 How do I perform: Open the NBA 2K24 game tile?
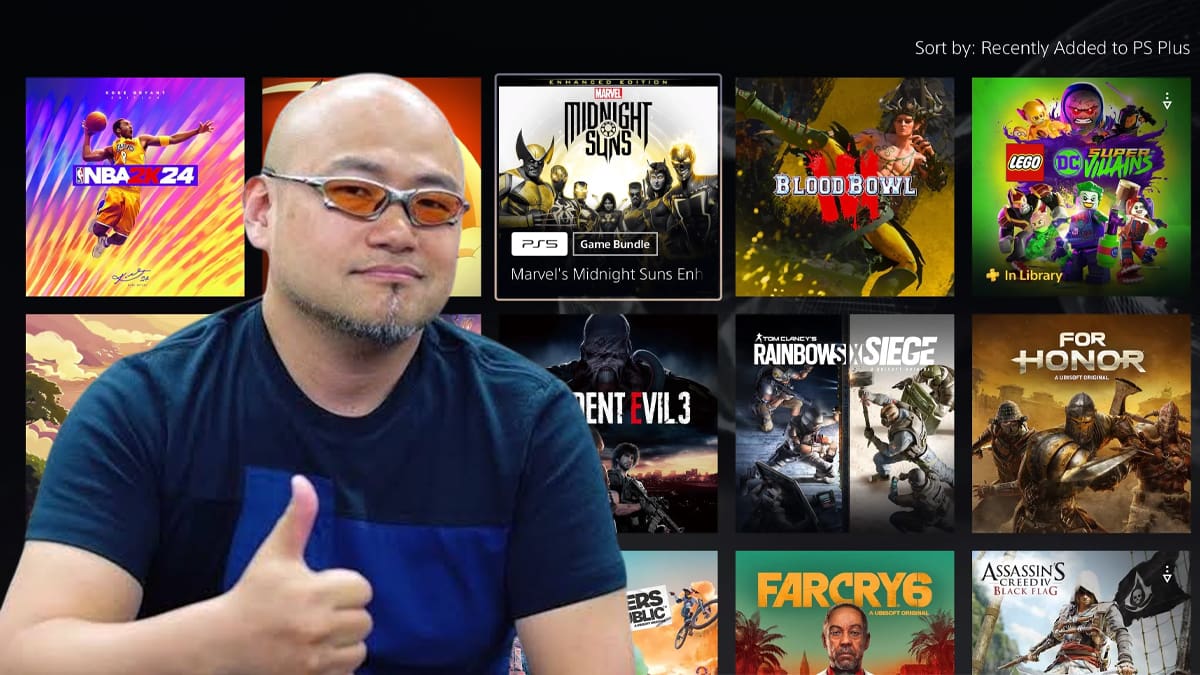pyautogui.click(x=135, y=187)
